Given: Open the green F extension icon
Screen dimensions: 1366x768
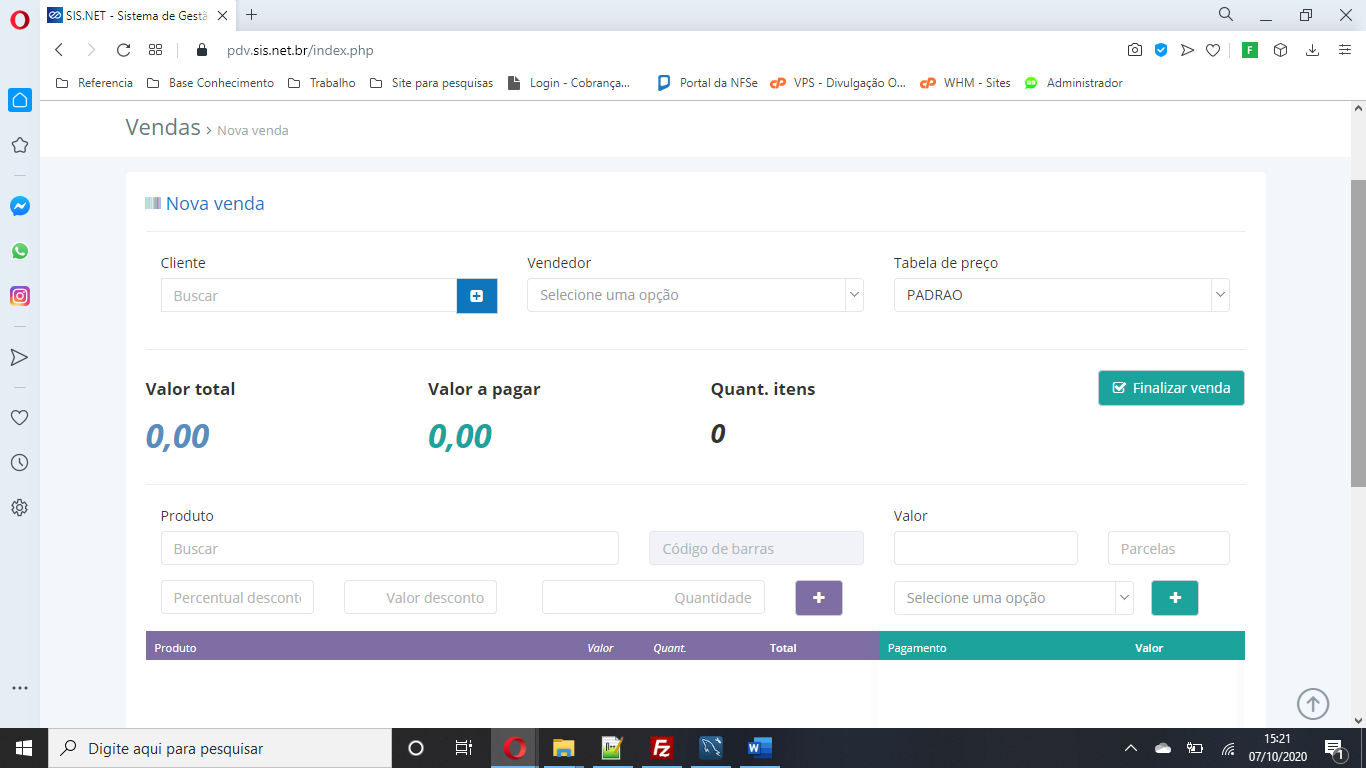Looking at the screenshot, I should tap(1250, 50).
